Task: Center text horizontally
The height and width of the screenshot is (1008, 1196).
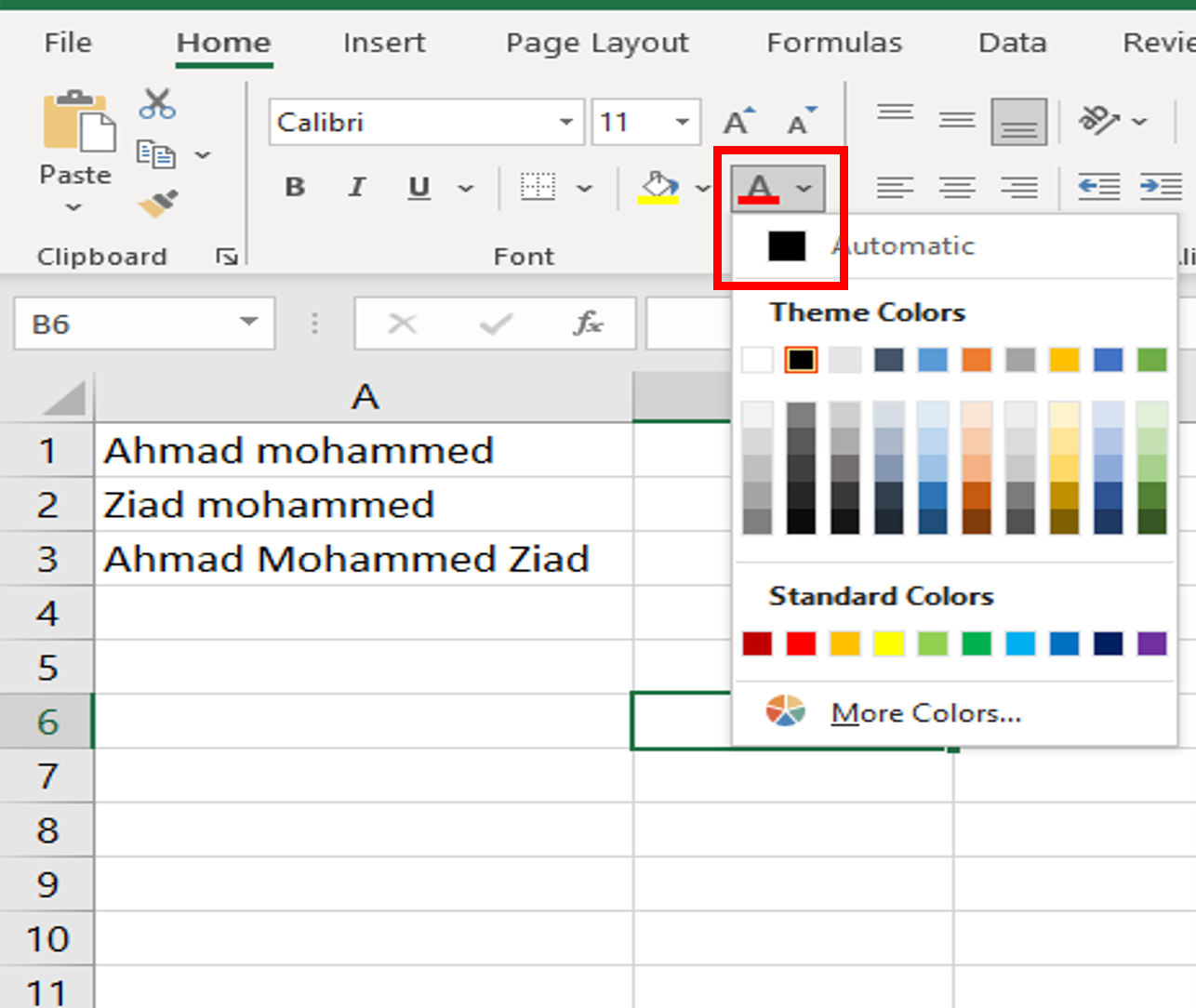Action: click(957, 188)
